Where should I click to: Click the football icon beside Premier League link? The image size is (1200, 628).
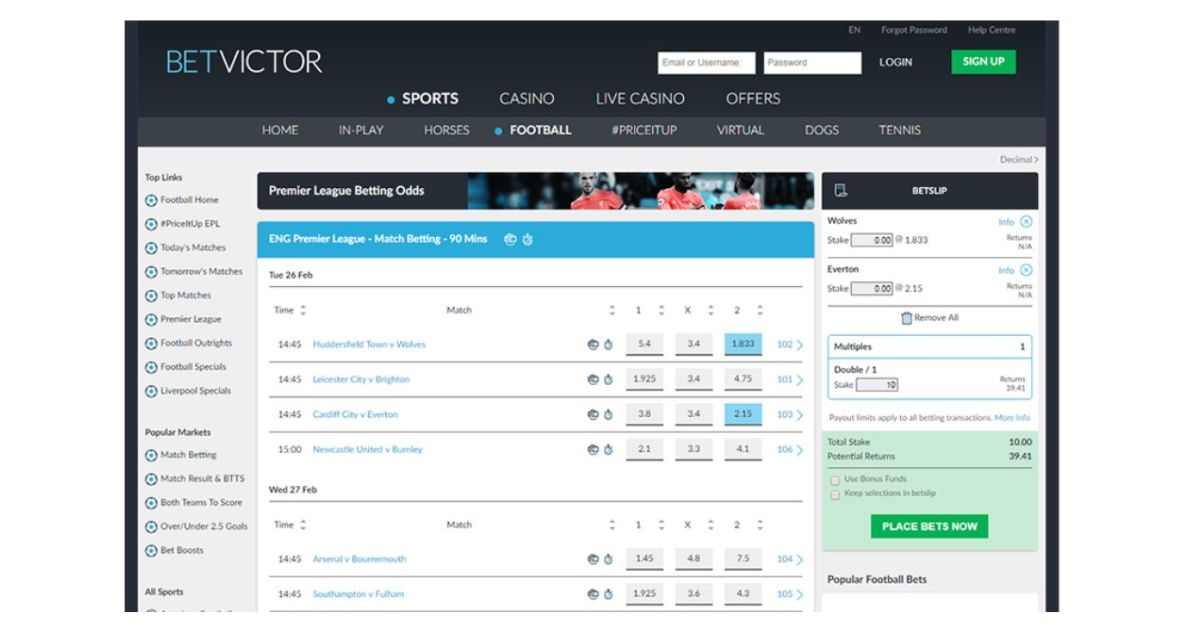tap(151, 320)
